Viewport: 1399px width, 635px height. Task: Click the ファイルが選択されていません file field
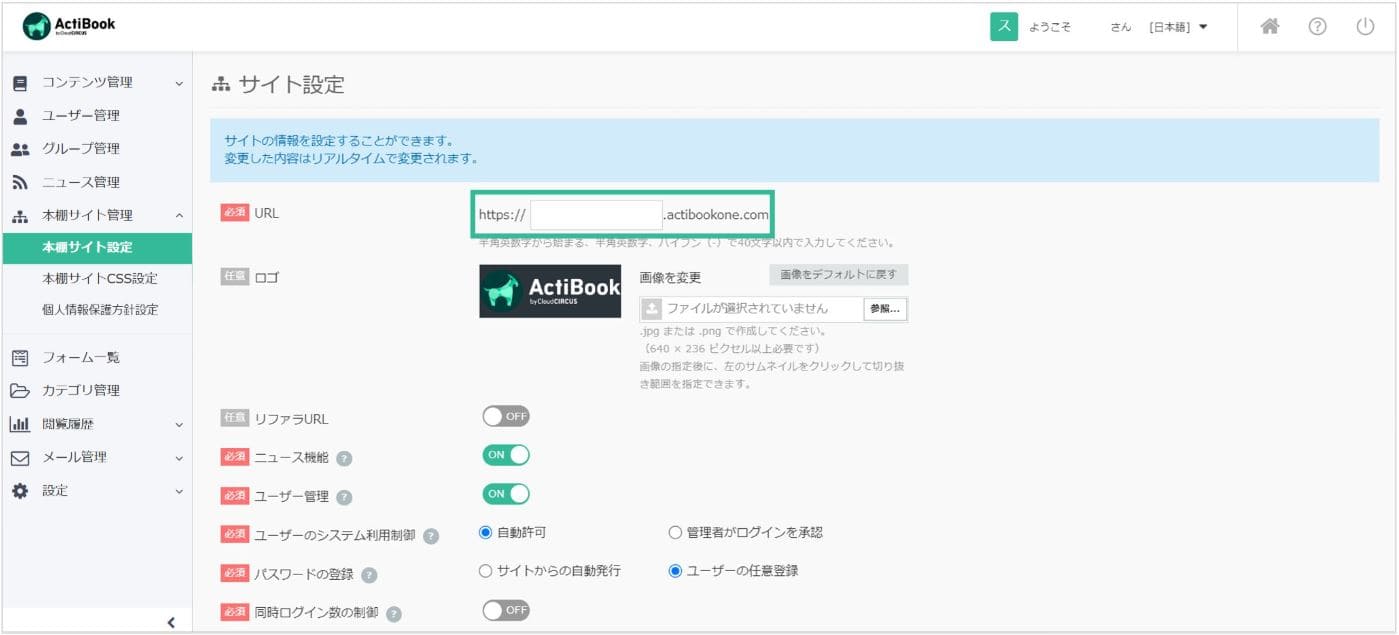[751, 309]
